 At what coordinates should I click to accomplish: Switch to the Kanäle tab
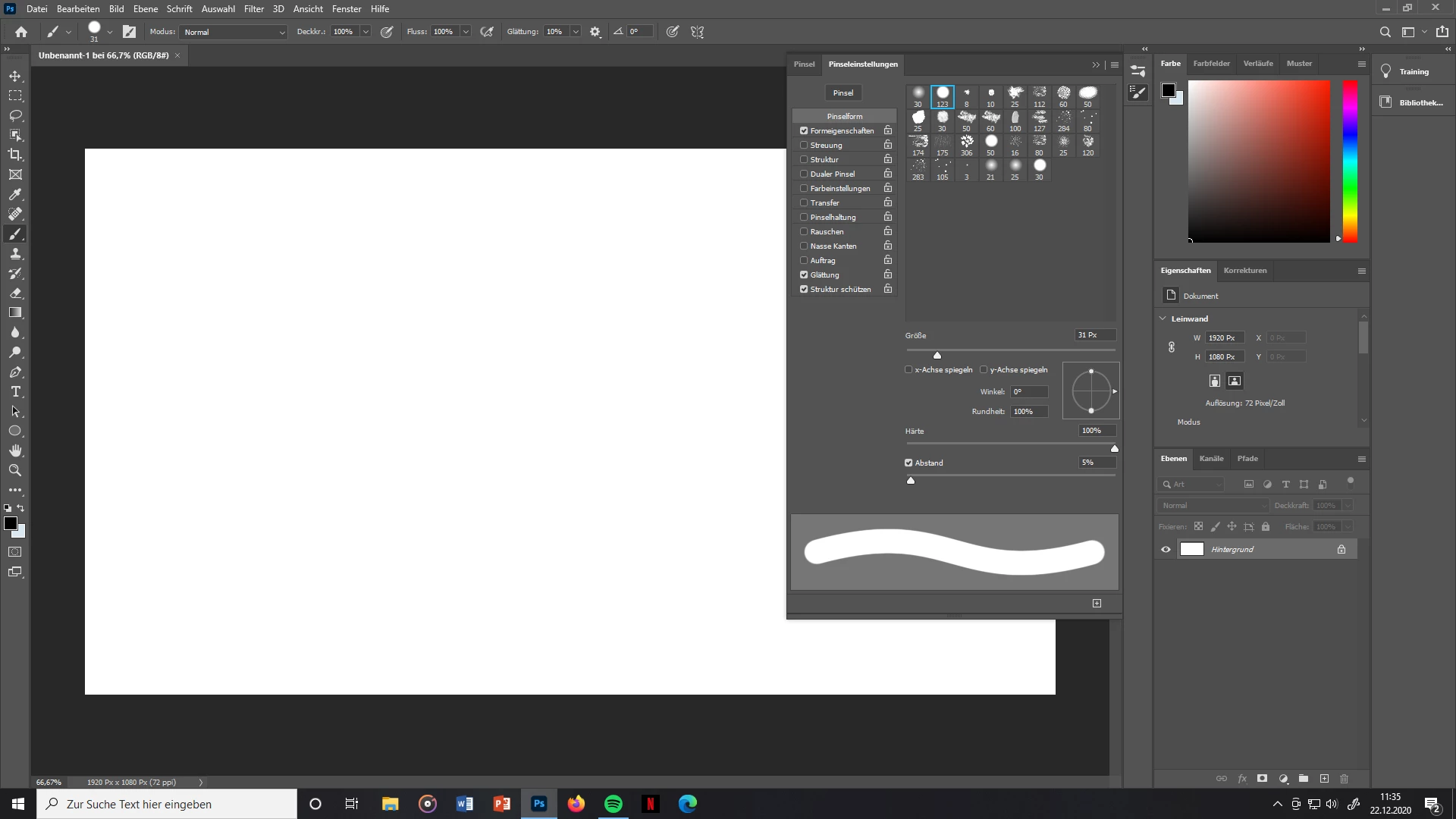click(1211, 459)
